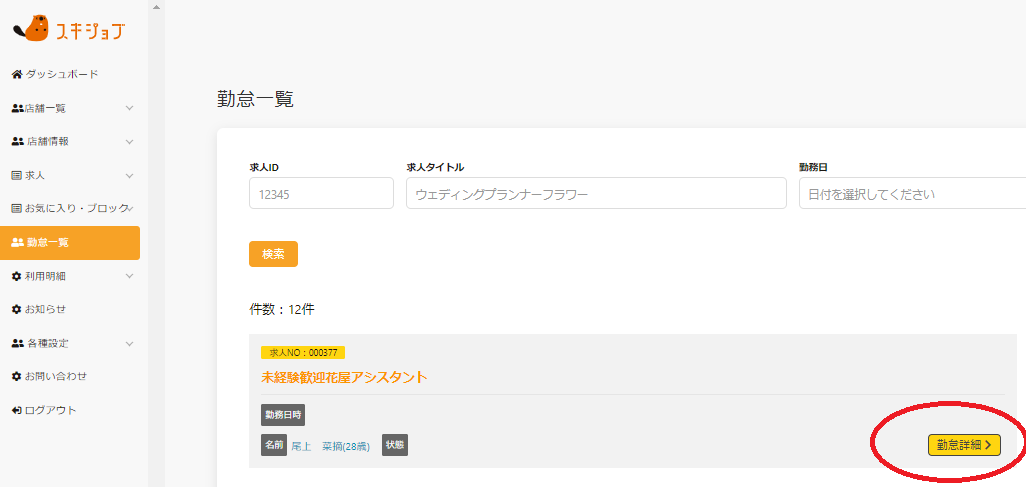Image resolution: width=1026 pixels, height=487 pixels.
Task: Expand the 求人 chevron
Action: point(130,175)
